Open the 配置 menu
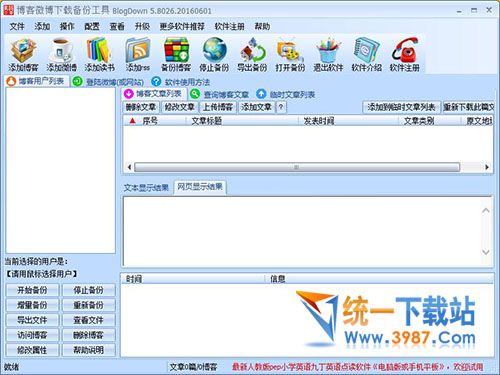 [92, 26]
